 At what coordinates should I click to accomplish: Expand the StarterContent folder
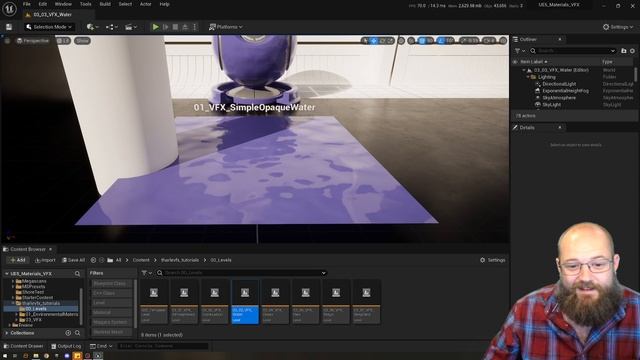coord(13,298)
